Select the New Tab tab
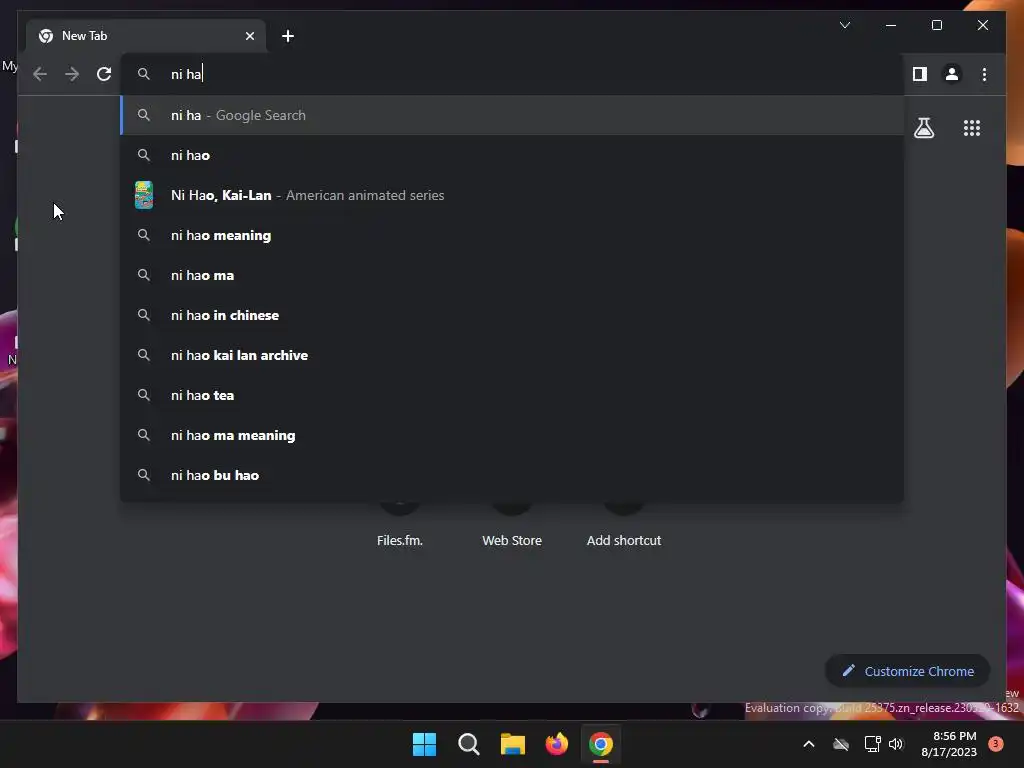The width and height of the screenshot is (1024, 768). [146, 36]
